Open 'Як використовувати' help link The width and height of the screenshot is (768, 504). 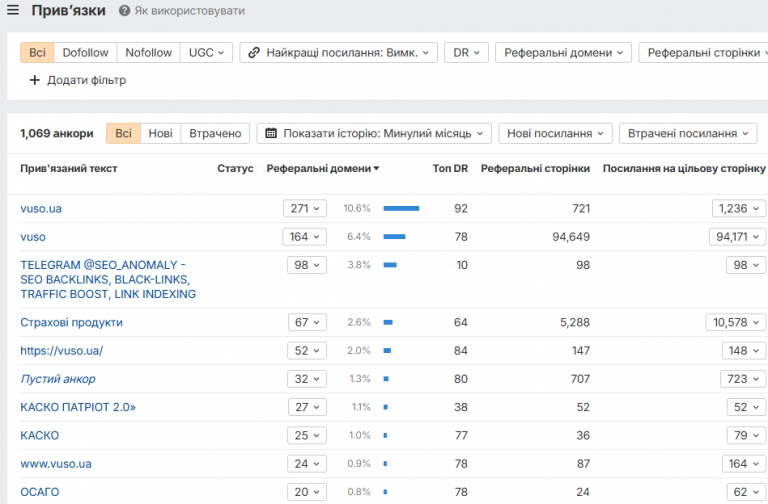click(190, 11)
